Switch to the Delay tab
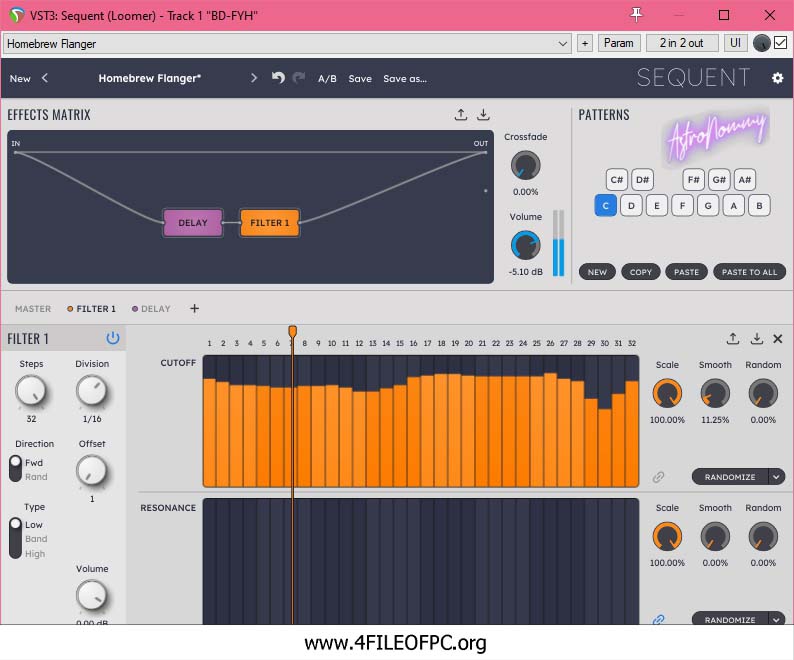Image resolution: width=794 pixels, height=660 pixels. (155, 309)
